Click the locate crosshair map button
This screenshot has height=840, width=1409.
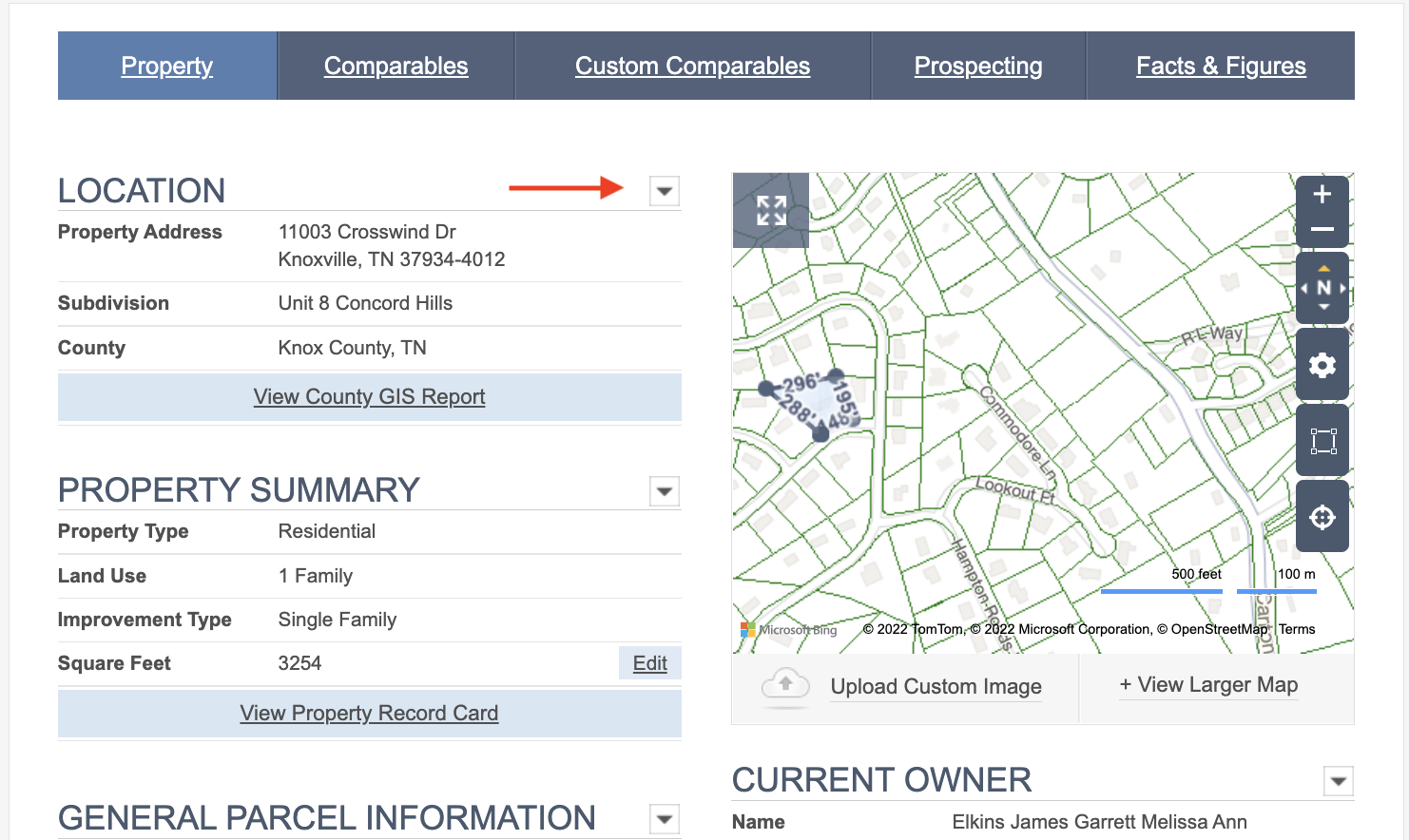pos(1322,517)
